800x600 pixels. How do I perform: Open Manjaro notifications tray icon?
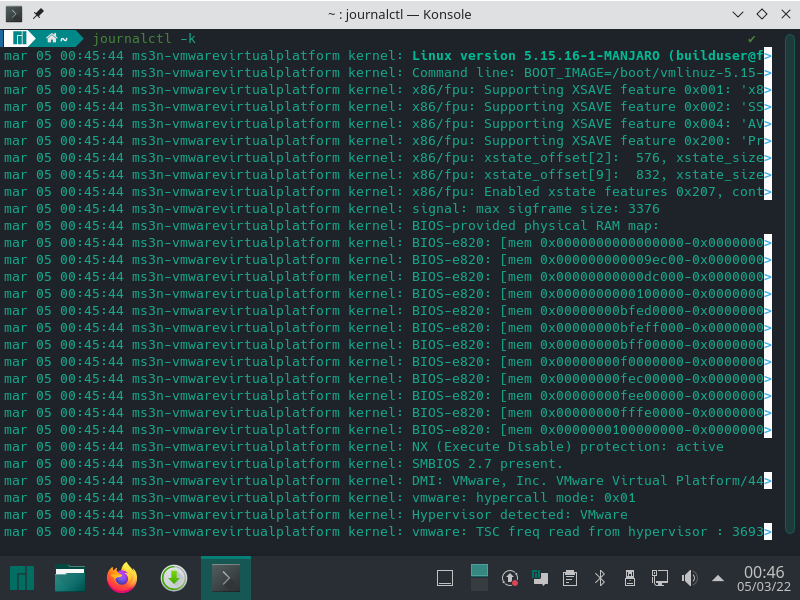pos(540,578)
